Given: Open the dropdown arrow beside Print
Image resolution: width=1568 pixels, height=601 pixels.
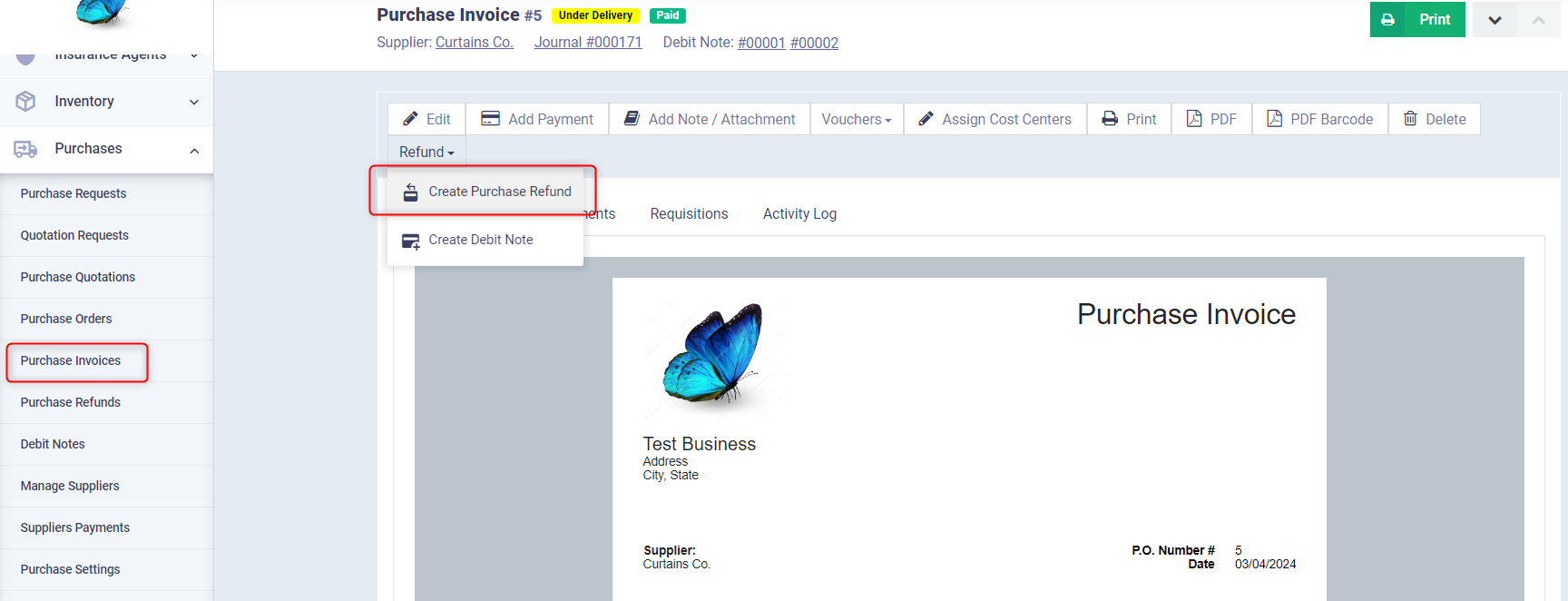Looking at the screenshot, I should tap(1494, 20).
